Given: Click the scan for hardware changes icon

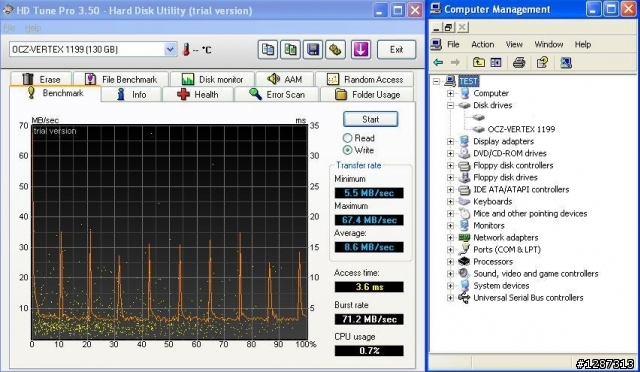Looking at the screenshot, I should coord(566,62).
